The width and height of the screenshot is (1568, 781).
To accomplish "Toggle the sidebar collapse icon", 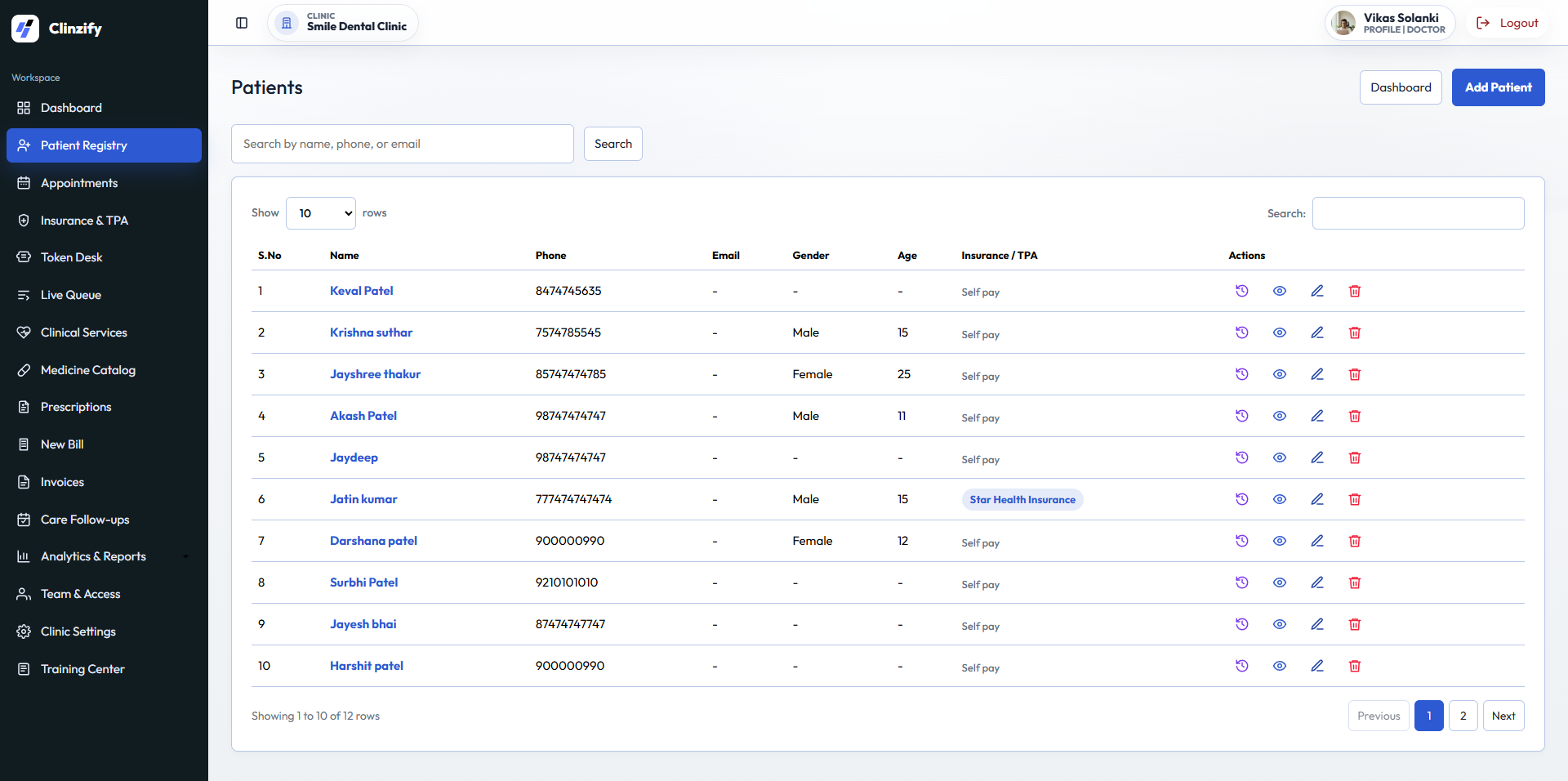I will (x=242, y=23).
